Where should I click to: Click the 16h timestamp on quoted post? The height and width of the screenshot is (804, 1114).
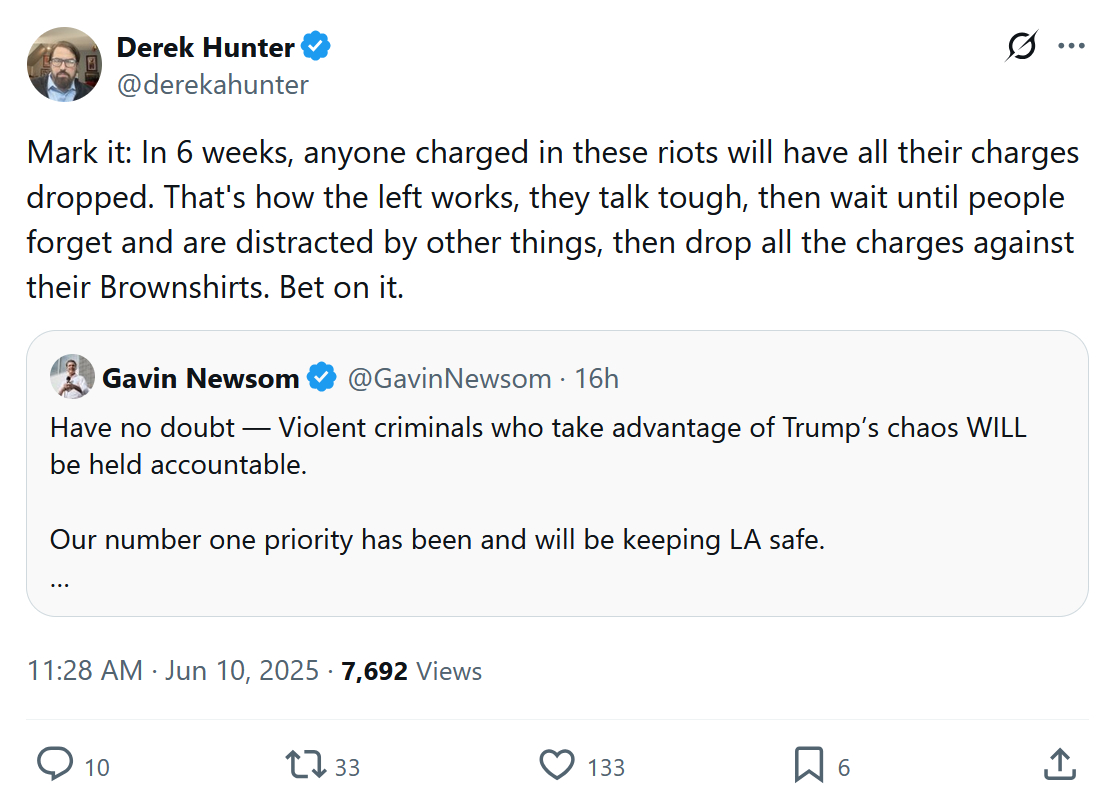[x=597, y=379]
